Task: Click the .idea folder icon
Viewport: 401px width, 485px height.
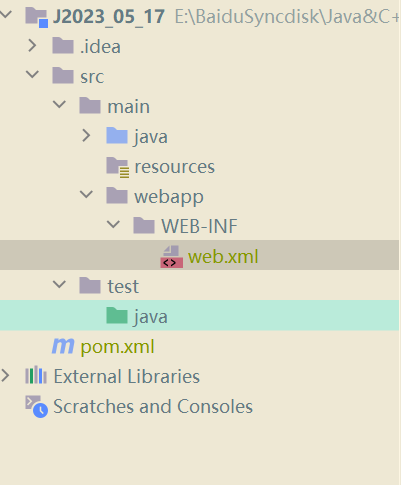Action: point(63,46)
